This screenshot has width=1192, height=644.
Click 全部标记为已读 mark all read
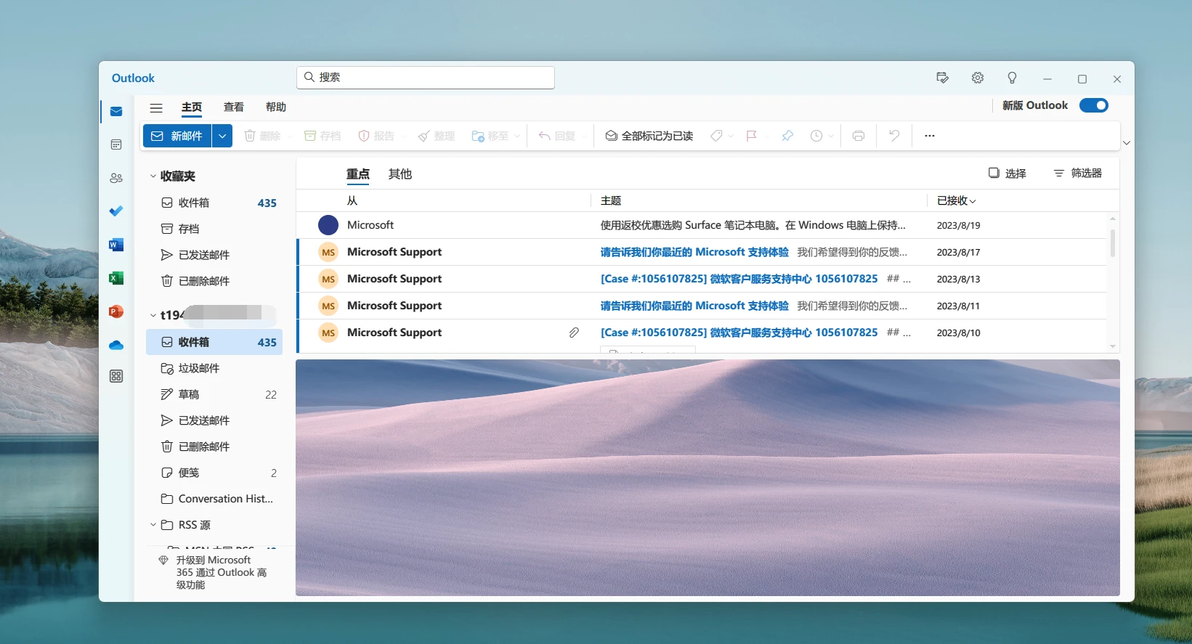tap(649, 136)
